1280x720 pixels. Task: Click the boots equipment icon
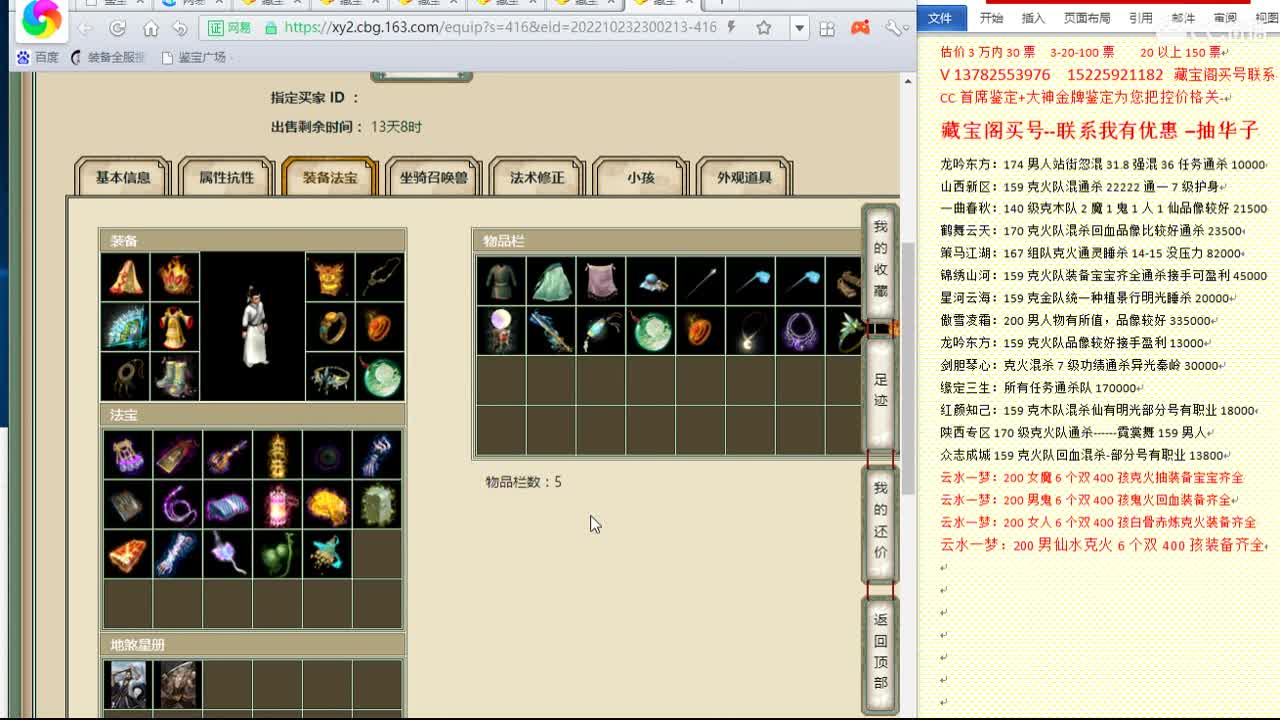pos(176,377)
